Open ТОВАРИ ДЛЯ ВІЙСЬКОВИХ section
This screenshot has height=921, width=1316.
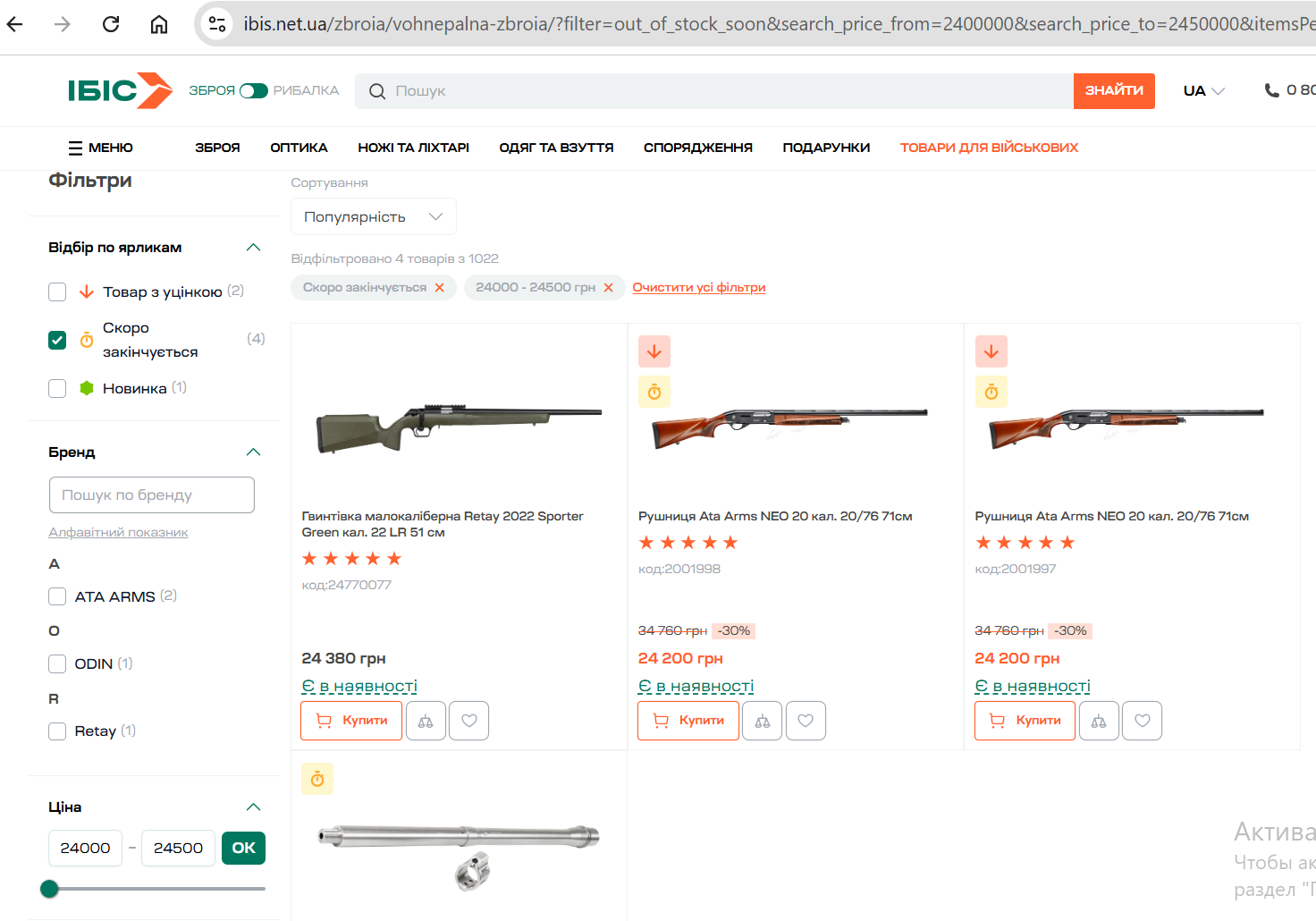point(989,148)
